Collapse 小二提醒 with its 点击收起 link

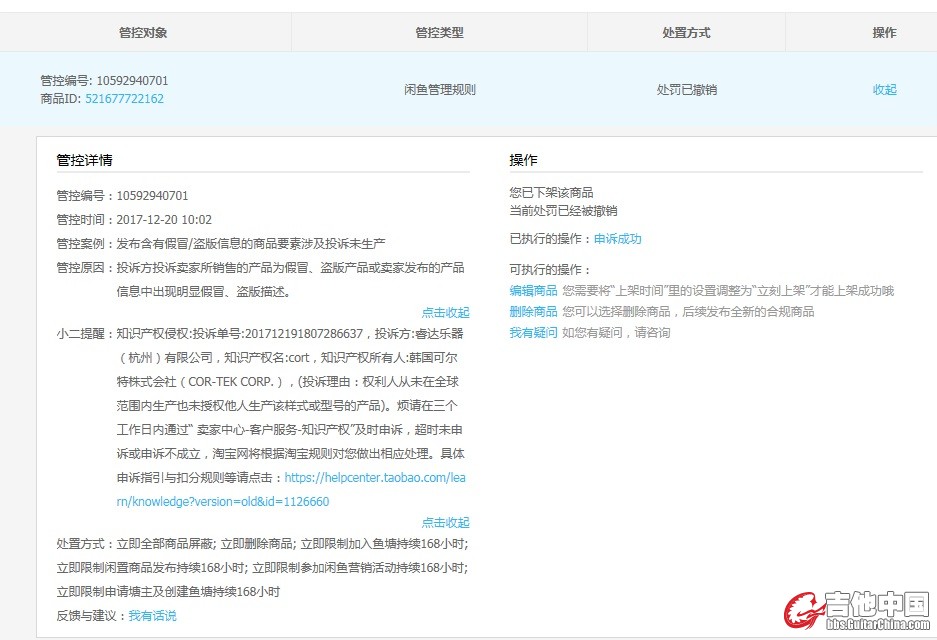tap(445, 522)
